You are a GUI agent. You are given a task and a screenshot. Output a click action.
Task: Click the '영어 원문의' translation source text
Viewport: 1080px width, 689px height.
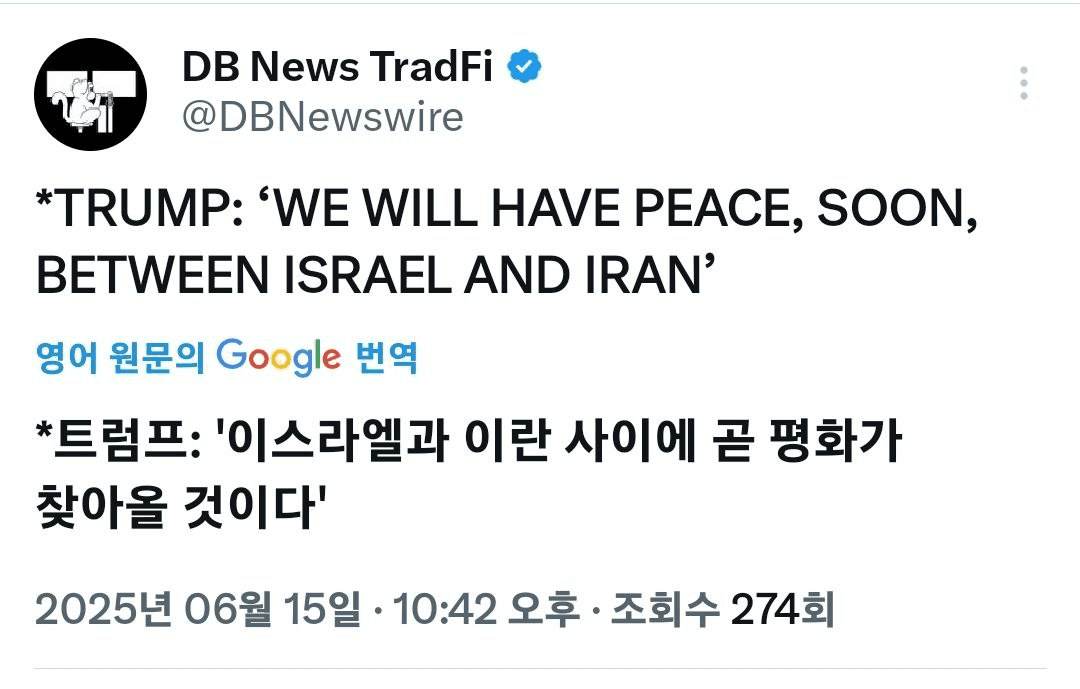coord(121,357)
